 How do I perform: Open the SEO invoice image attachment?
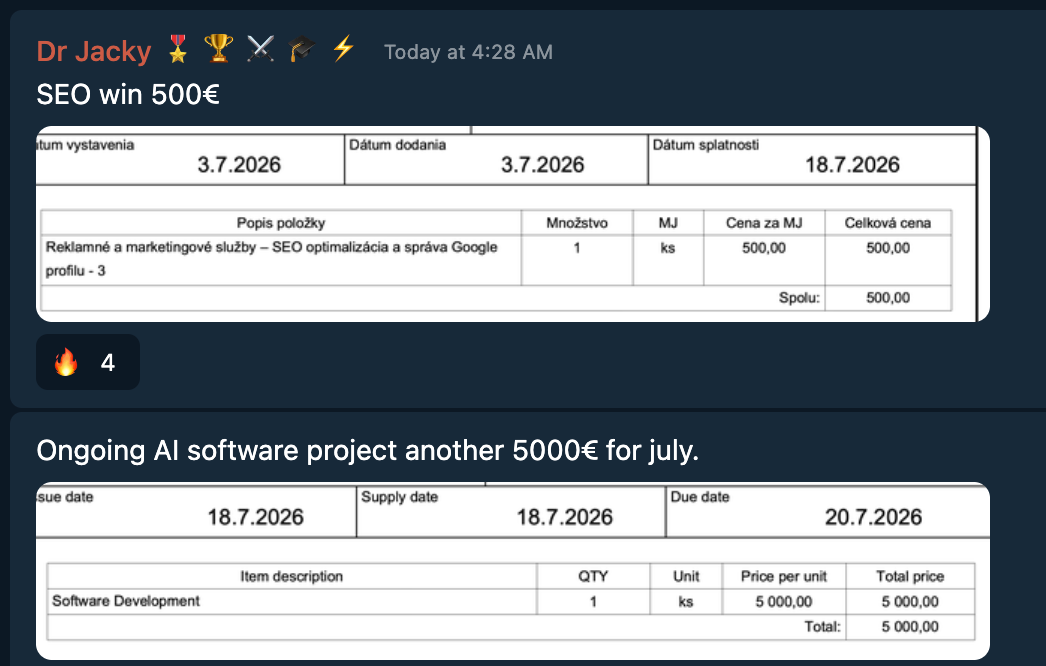pyautogui.click(x=512, y=224)
